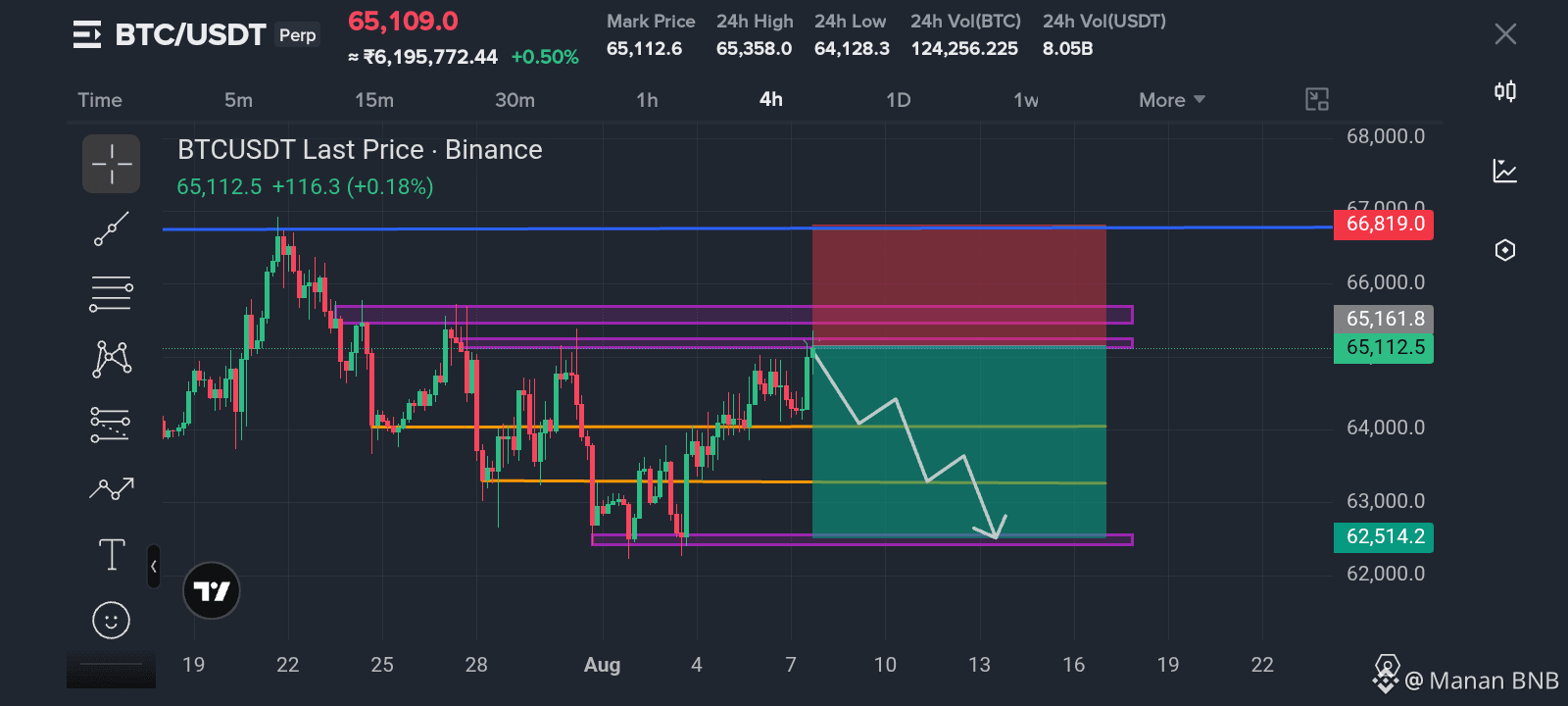The image size is (1568, 706).
Task: Click the 66,819.0 red price label
Action: pos(1384,224)
